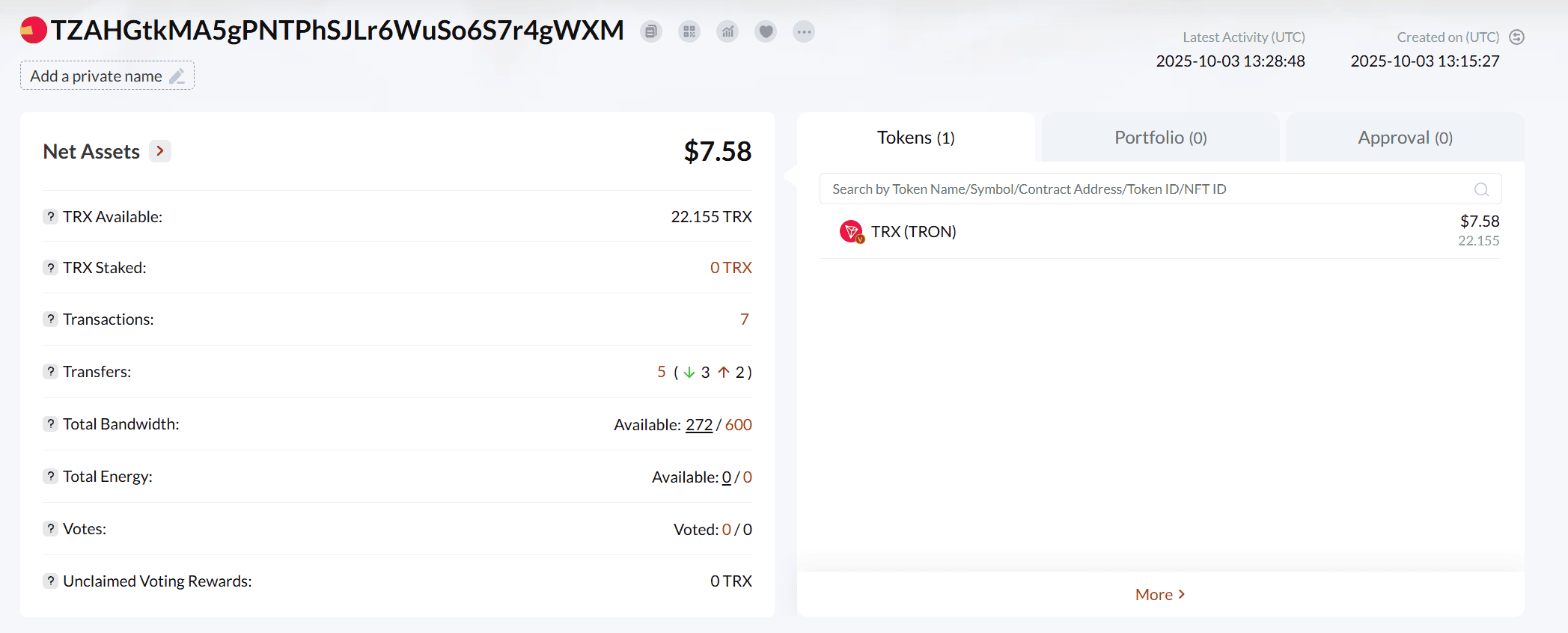1568x633 pixels.
Task: Focus the token search input field
Action: [x=1145, y=189]
